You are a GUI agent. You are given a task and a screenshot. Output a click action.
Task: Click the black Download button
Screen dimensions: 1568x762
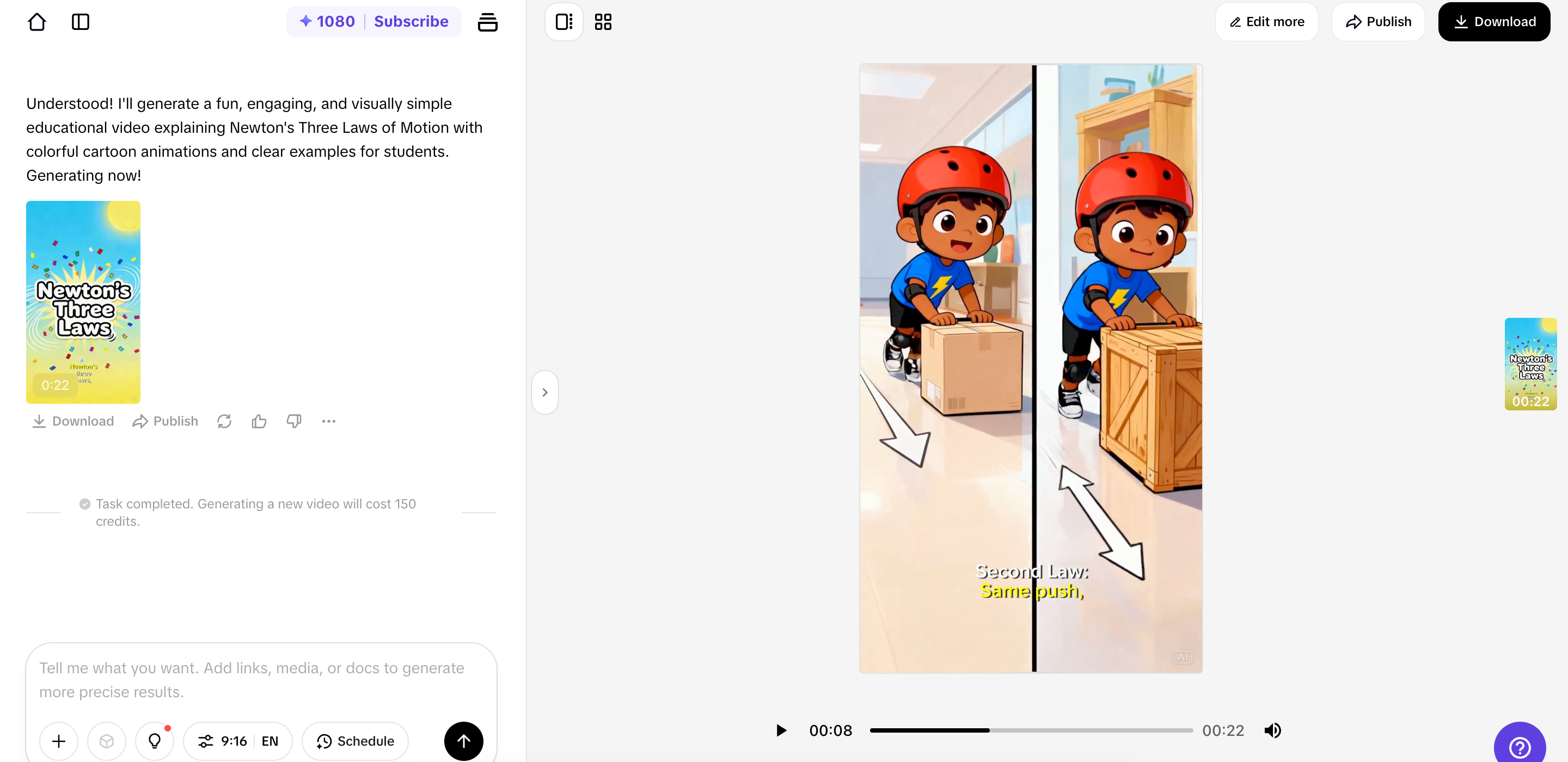[1494, 22]
